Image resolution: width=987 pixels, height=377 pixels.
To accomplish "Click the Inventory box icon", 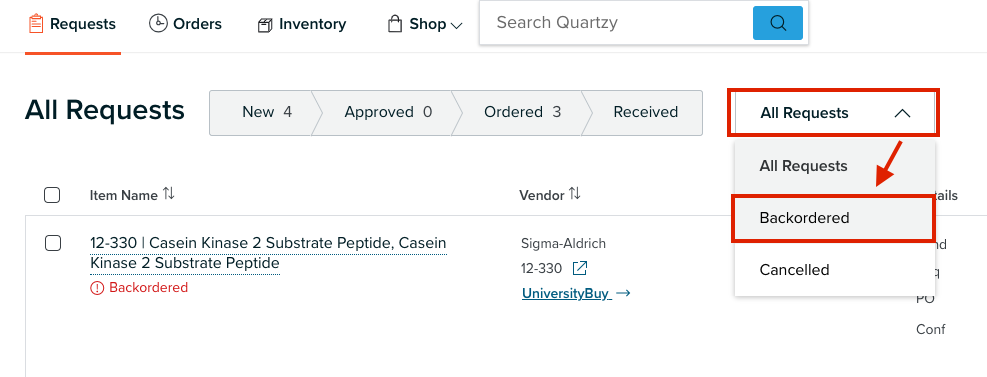I will pos(264,25).
